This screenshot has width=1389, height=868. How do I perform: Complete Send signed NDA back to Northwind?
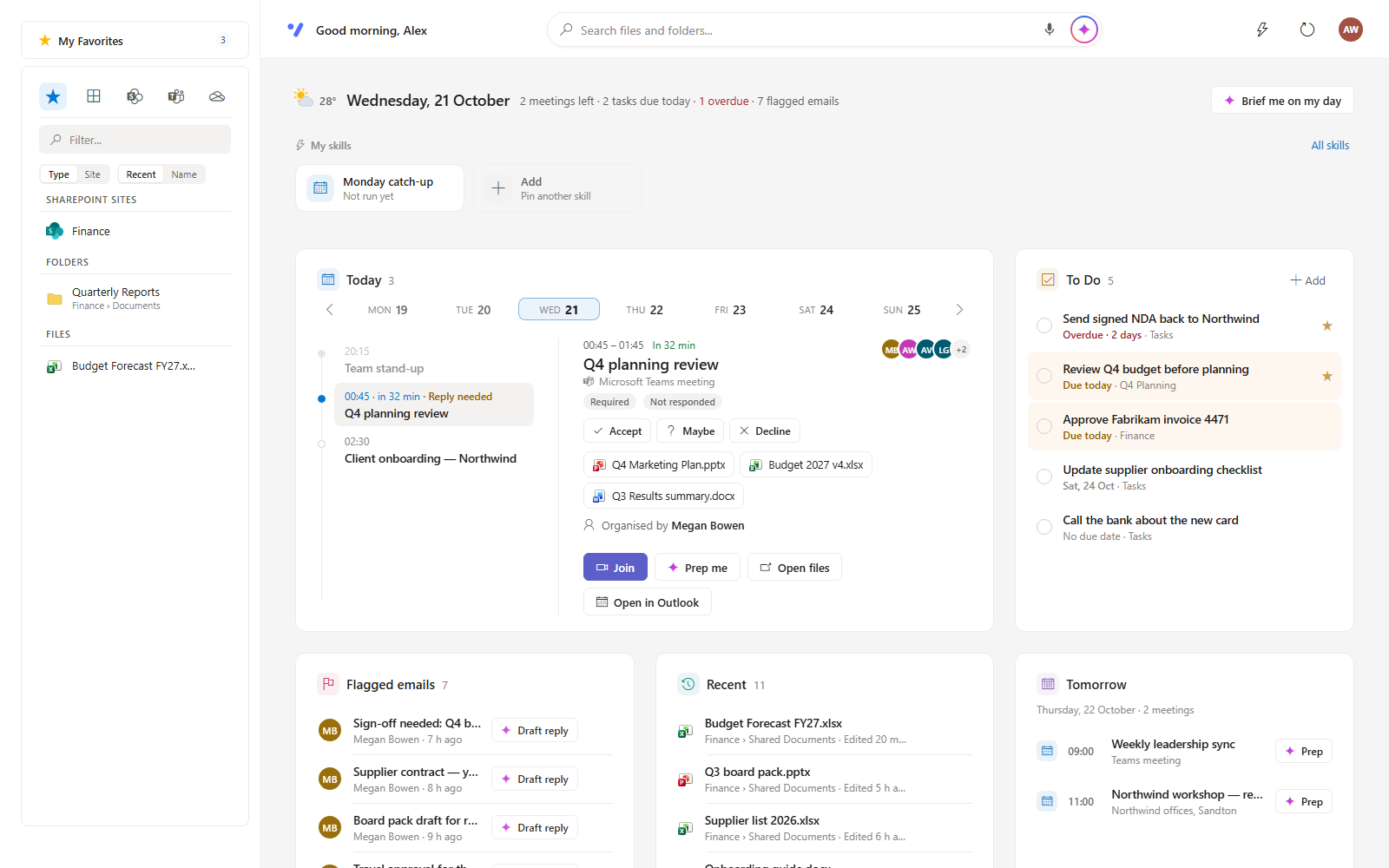point(1044,325)
